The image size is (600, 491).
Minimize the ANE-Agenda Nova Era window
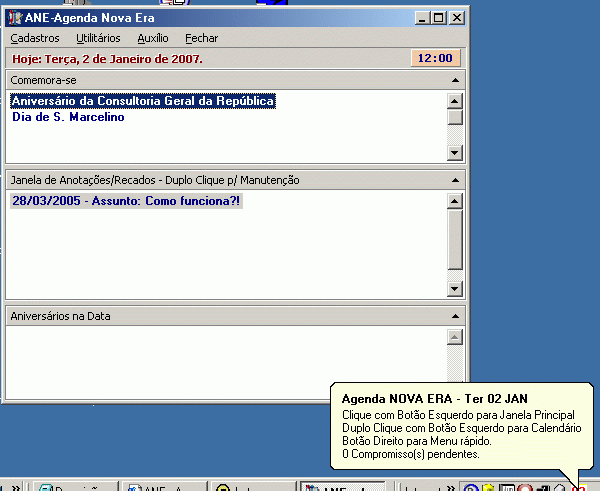(422, 18)
